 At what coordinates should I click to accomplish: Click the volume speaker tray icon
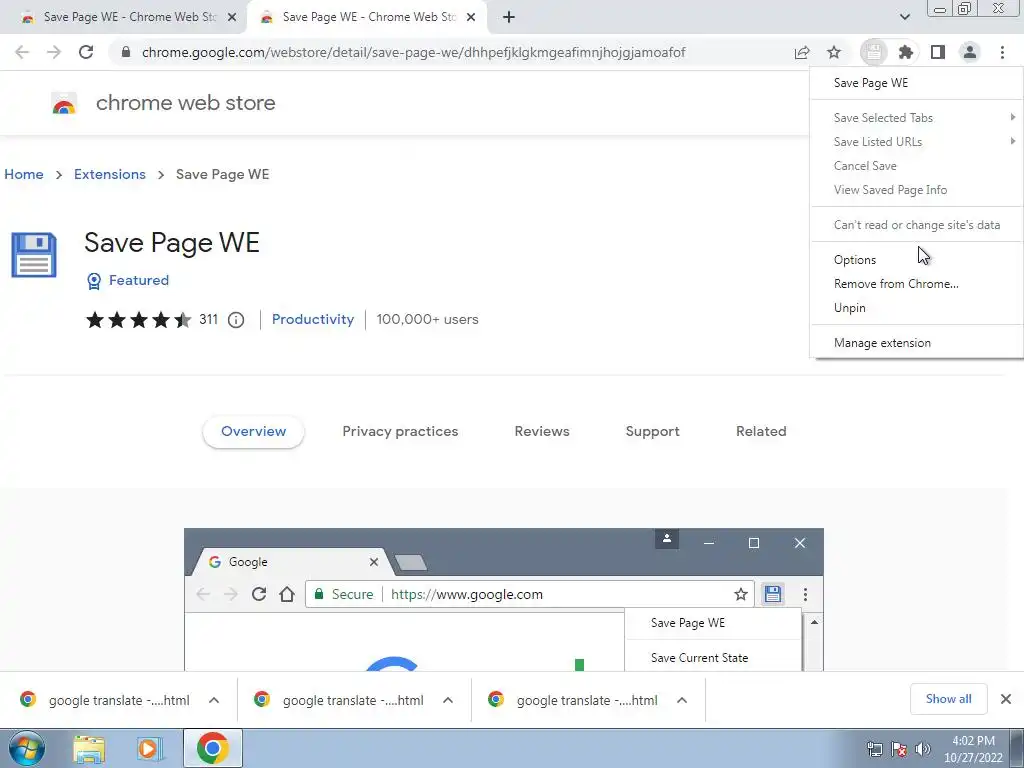(x=923, y=749)
